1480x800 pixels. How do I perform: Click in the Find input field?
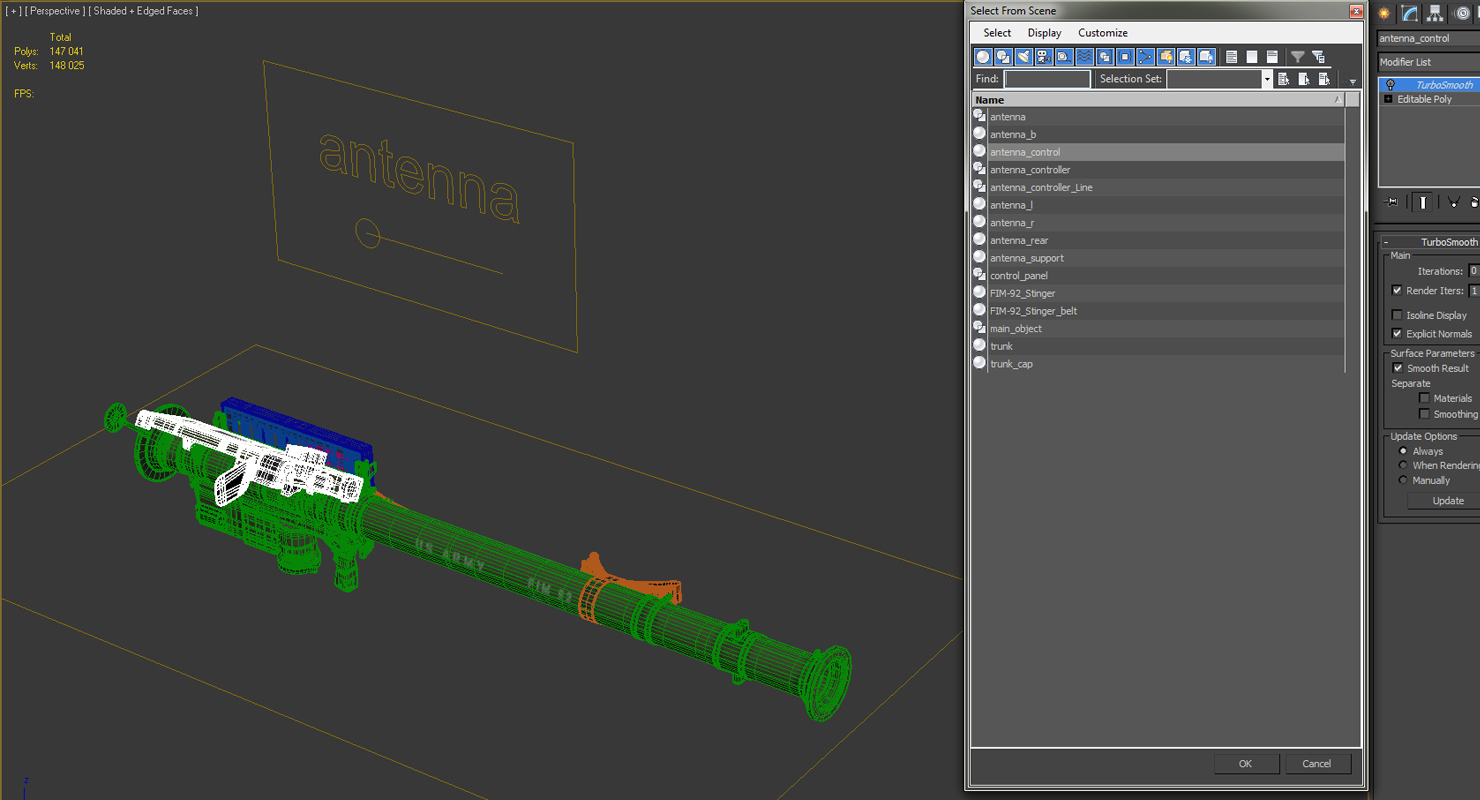(x=1047, y=79)
